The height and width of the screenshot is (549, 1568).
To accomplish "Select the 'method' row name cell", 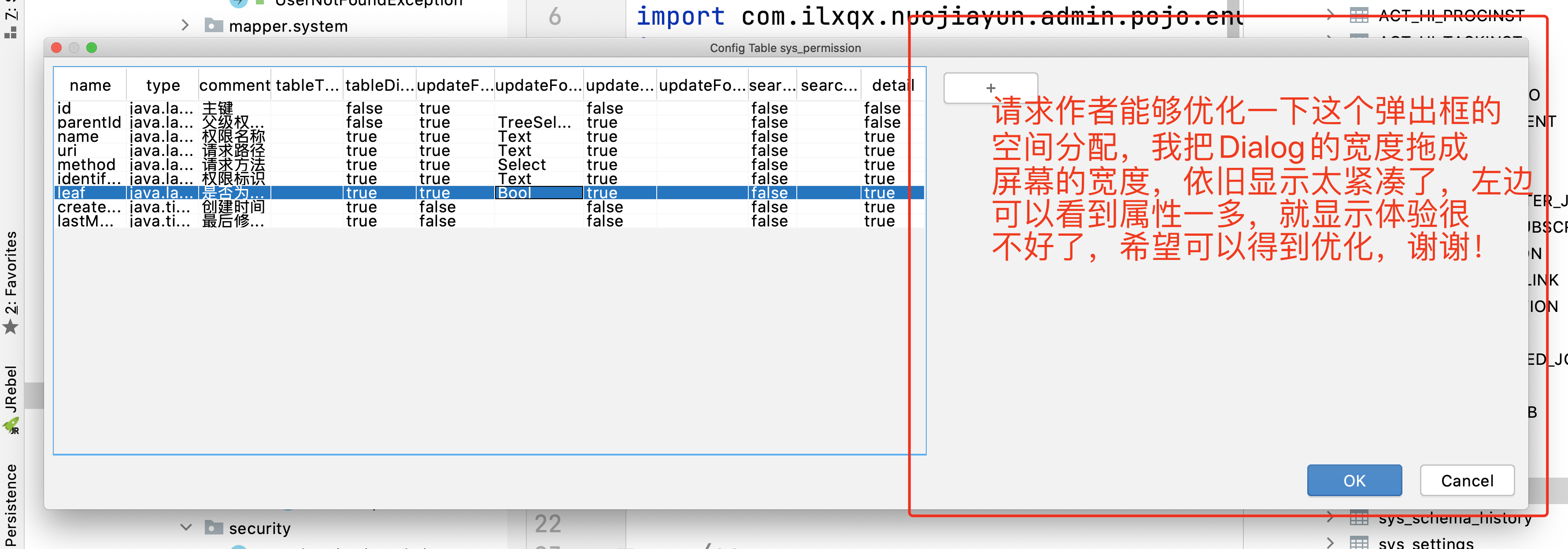I will 90,164.
